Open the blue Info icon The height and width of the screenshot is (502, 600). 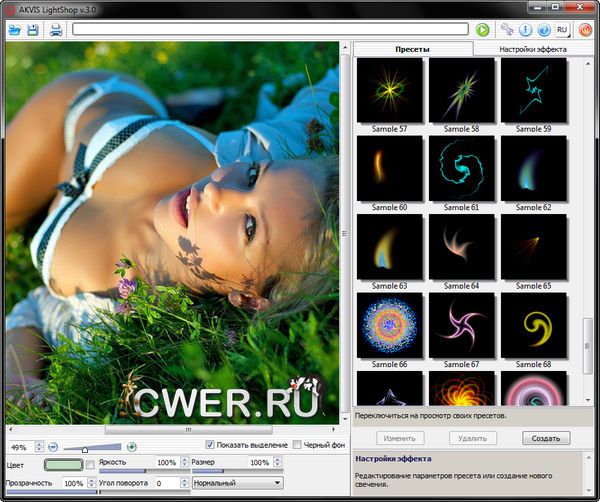(x=525, y=30)
